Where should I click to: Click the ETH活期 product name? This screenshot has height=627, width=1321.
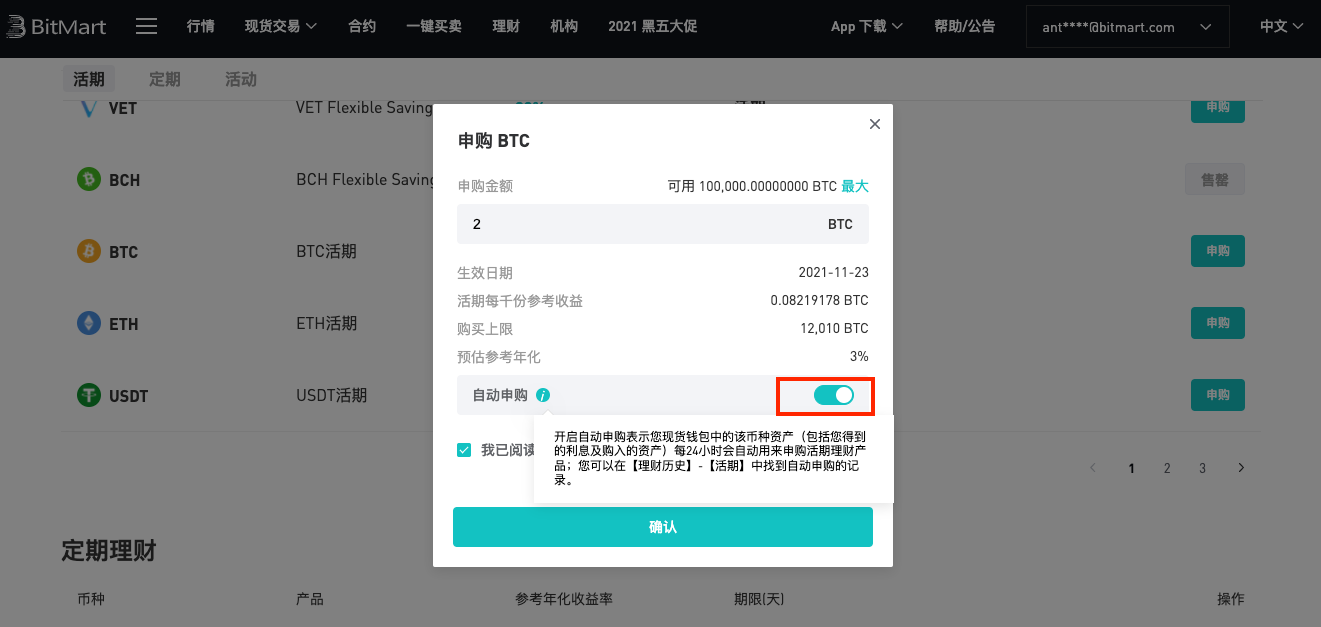(x=327, y=324)
